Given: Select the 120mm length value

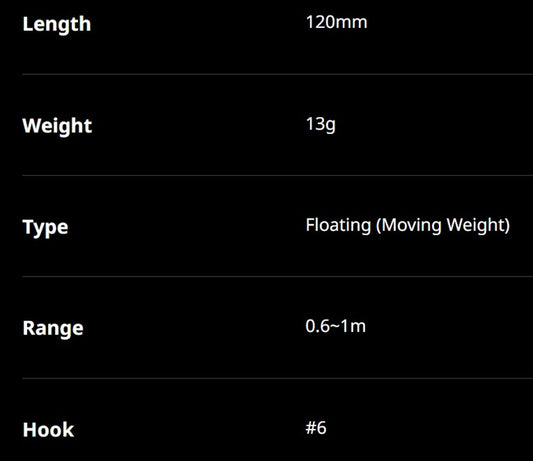Looking at the screenshot, I should (337, 22).
